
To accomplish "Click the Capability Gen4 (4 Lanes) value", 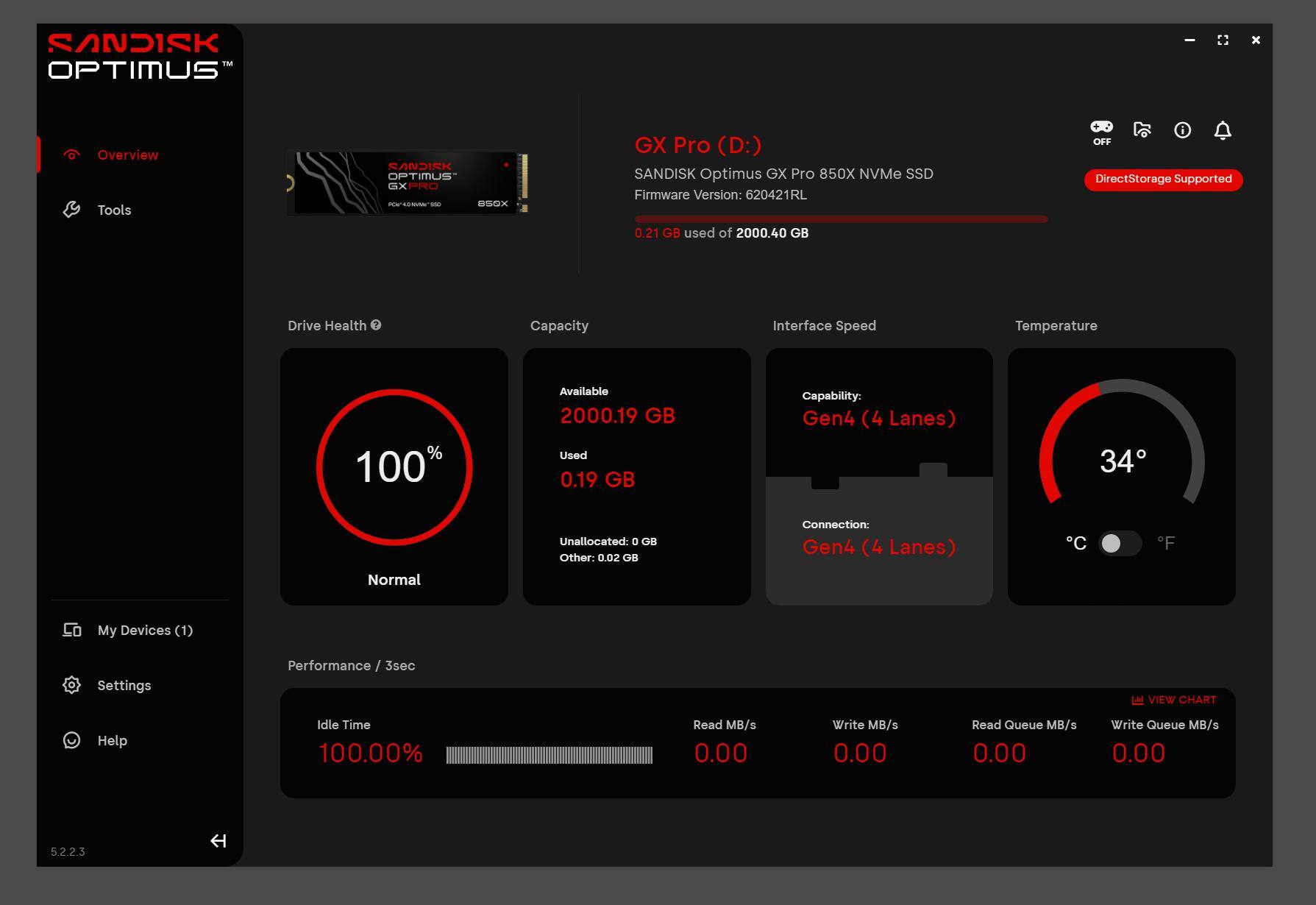I will (x=878, y=419).
